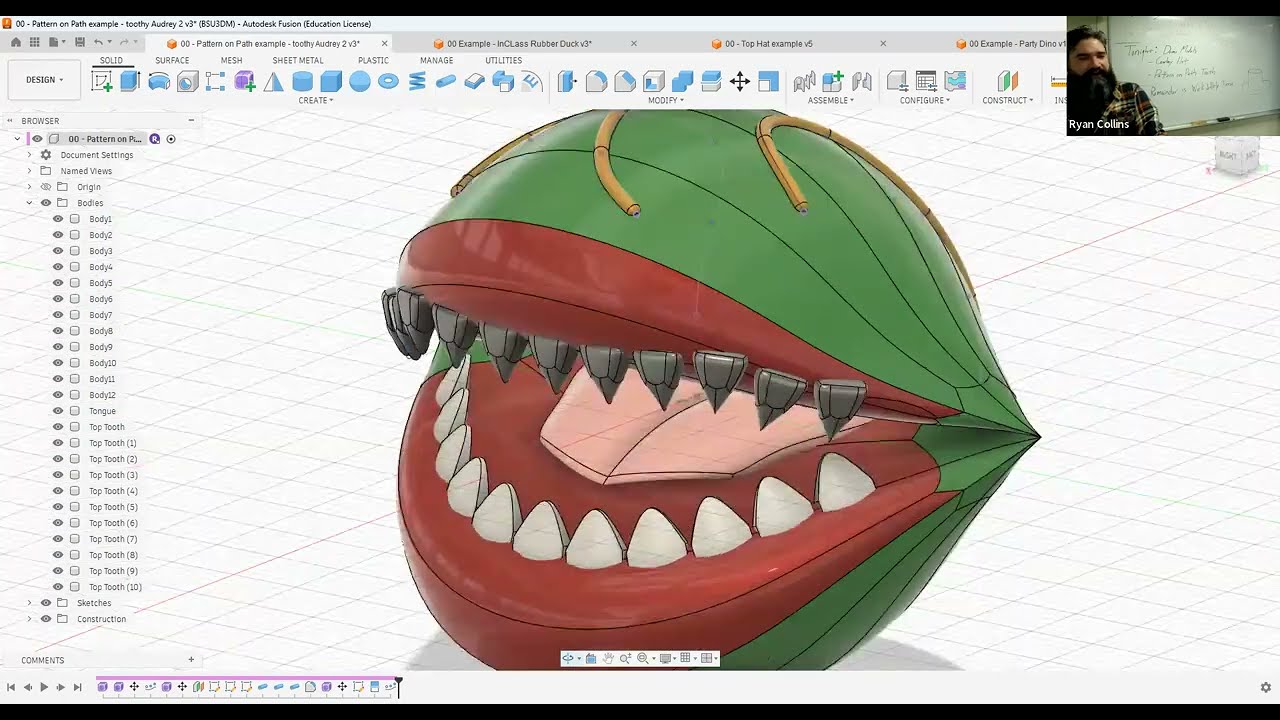Click the timeline end marker
Viewport: 1280px width, 720px height.
tap(398, 686)
